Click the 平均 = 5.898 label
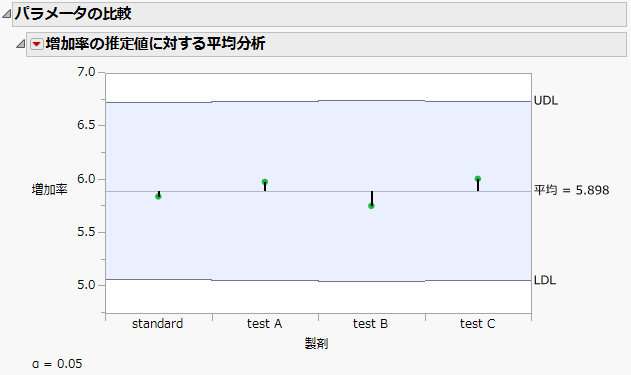The image size is (631, 375). pos(571,190)
